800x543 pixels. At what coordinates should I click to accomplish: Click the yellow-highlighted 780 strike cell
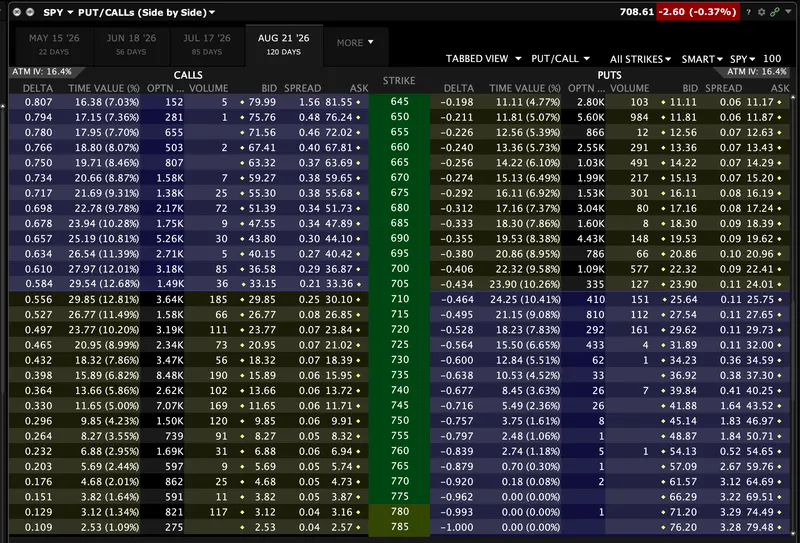(x=400, y=513)
